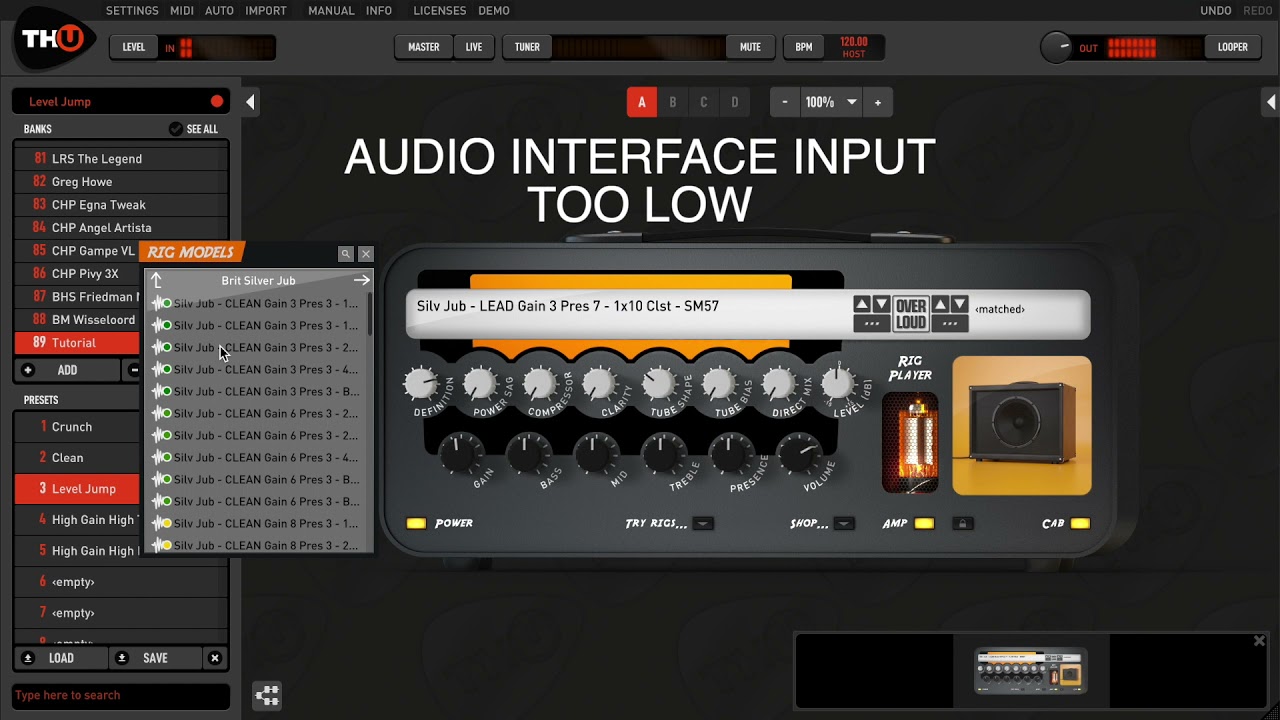Viewport: 1280px width, 720px height.
Task: Switch to Live mode
Action: tap(474, 47)
